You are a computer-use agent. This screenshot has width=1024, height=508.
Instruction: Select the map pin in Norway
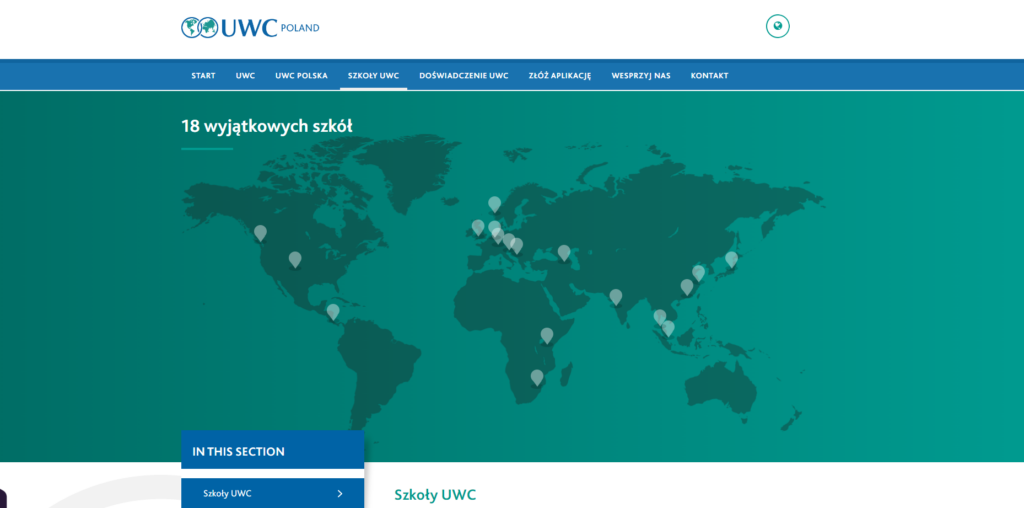pos(494,204)
